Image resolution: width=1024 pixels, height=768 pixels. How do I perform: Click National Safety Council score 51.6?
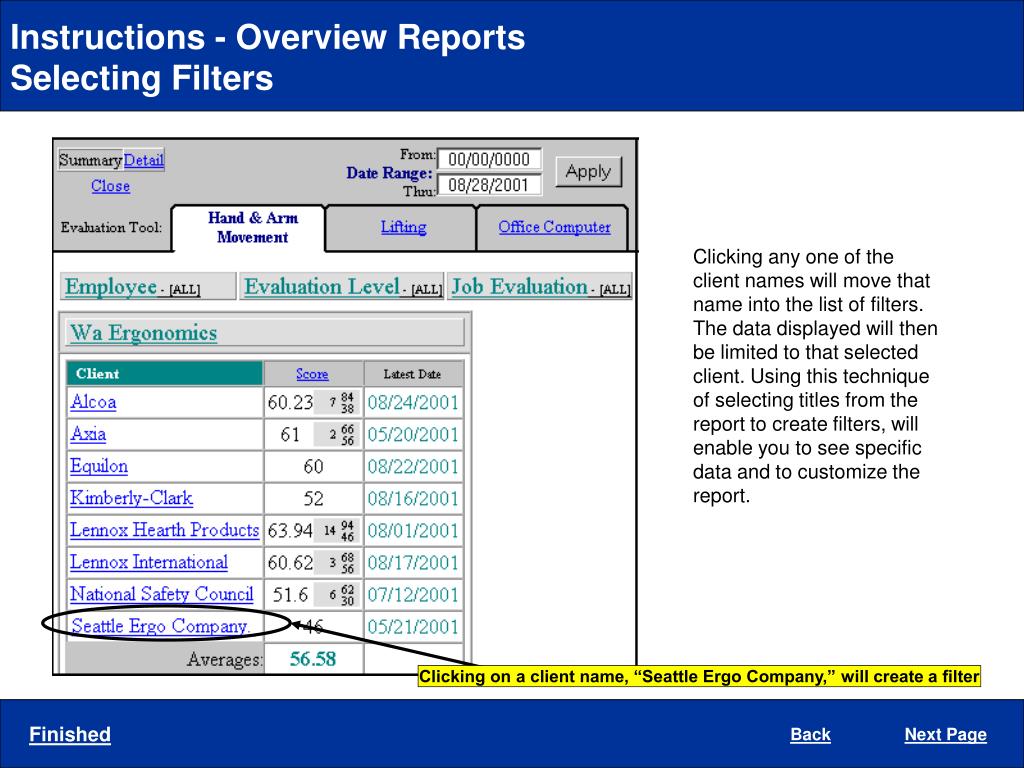290,594
